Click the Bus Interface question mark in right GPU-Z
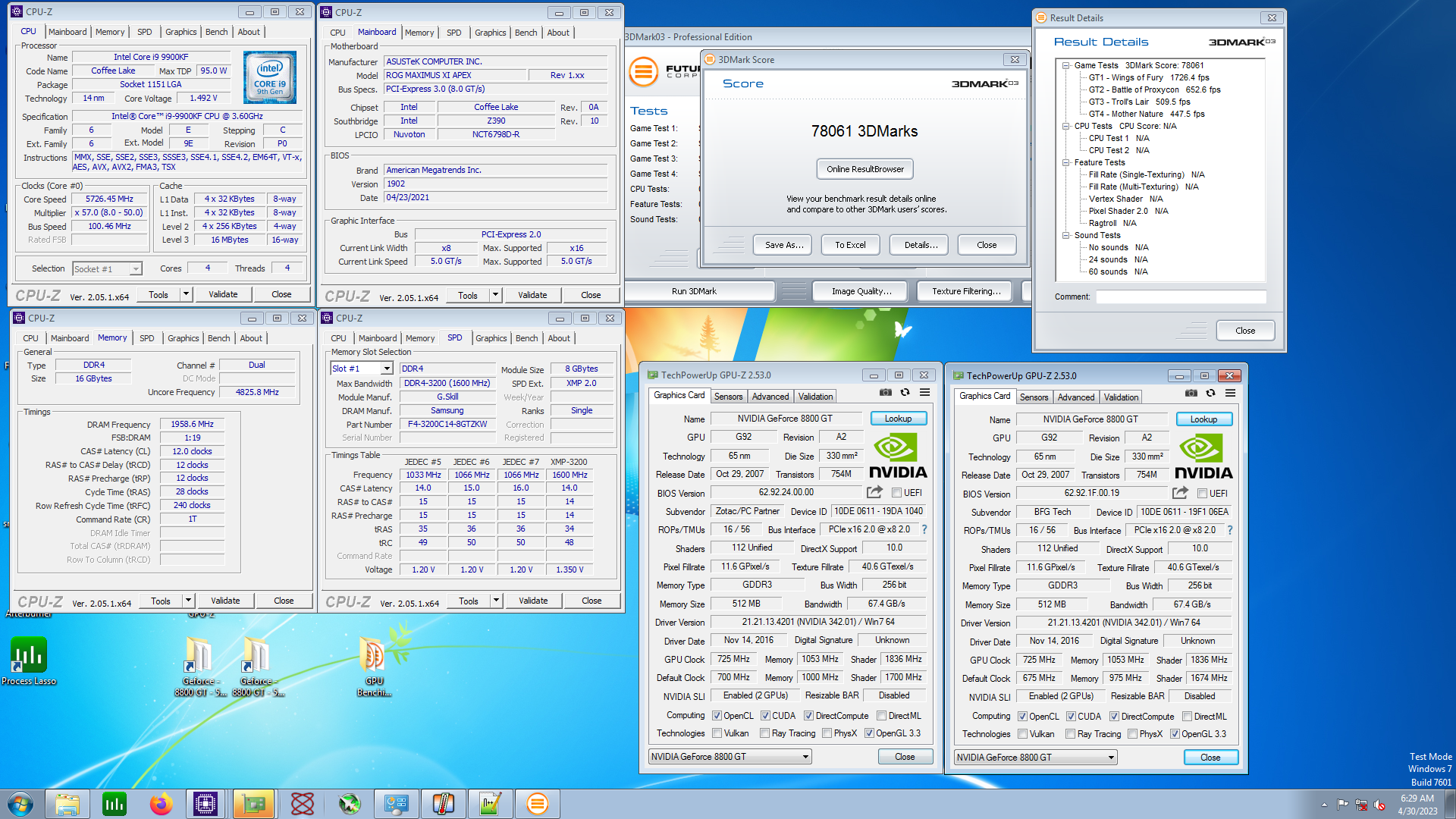This screenshot has height=819, width=1456. (1230, 530)
